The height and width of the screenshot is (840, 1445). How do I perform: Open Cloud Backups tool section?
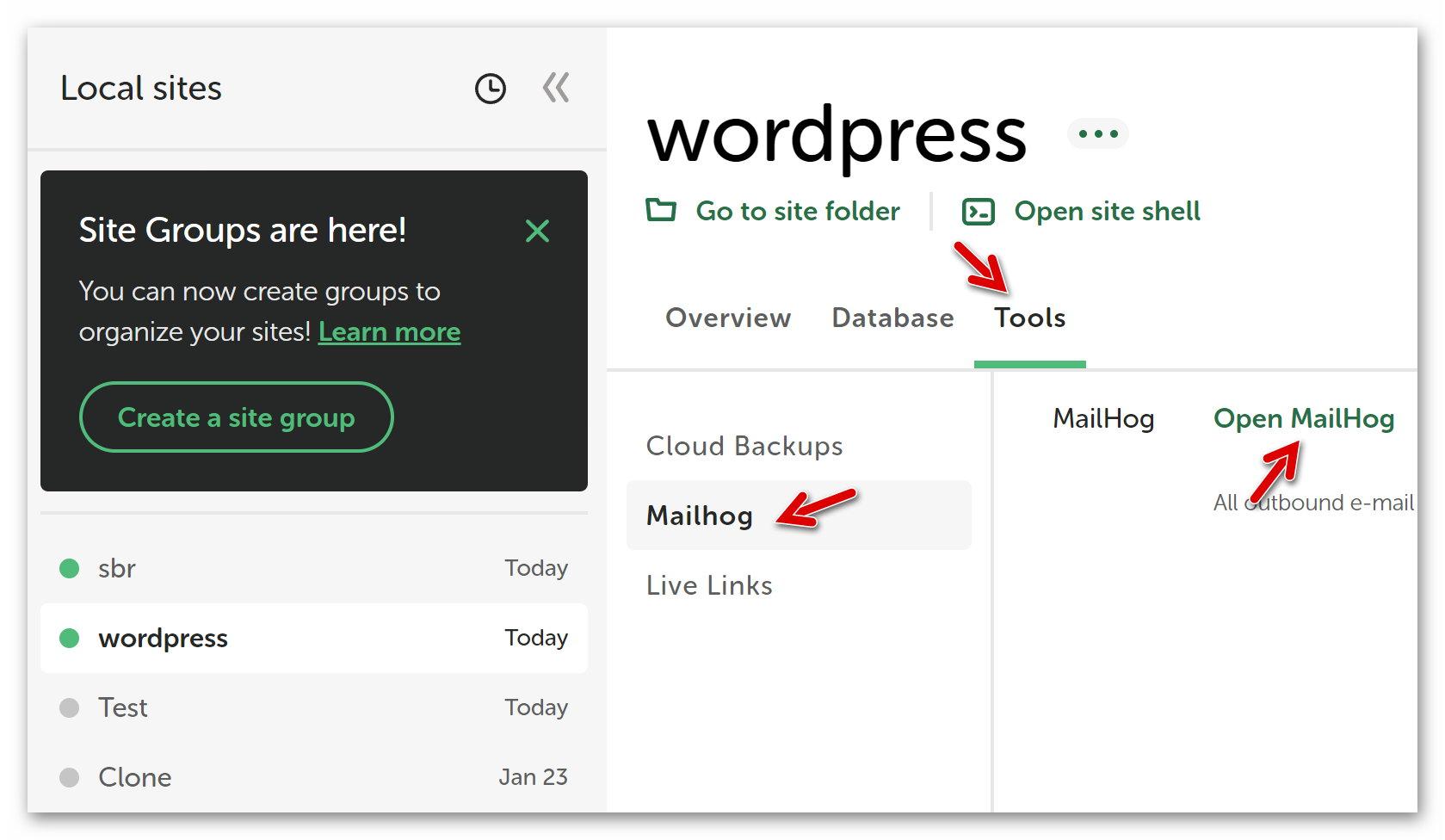pyautogui.click(x=744, y=446)
